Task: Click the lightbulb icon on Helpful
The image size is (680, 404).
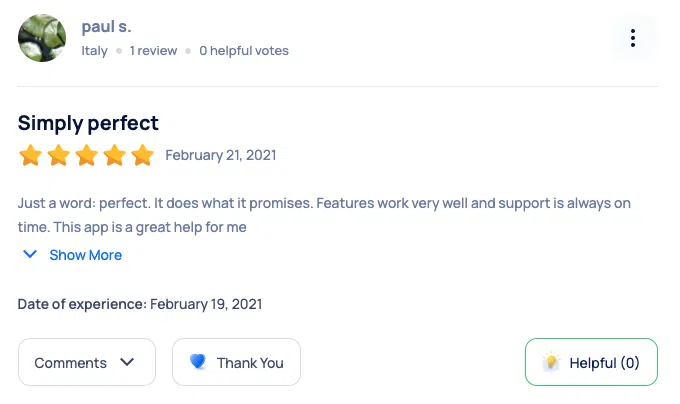Action: pos(551,363)
